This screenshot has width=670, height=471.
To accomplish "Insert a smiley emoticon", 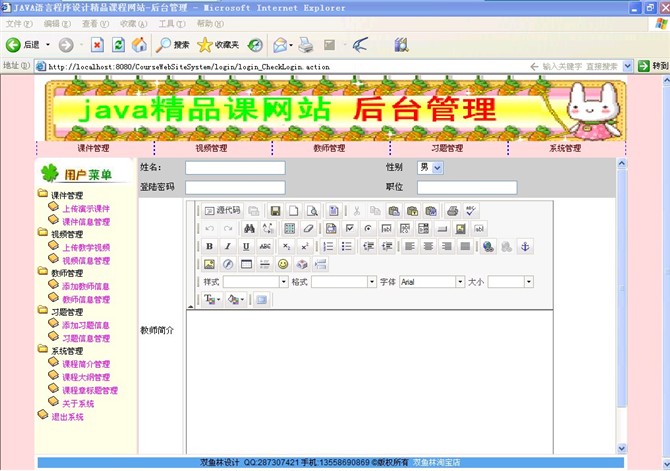I will [283, 265].
